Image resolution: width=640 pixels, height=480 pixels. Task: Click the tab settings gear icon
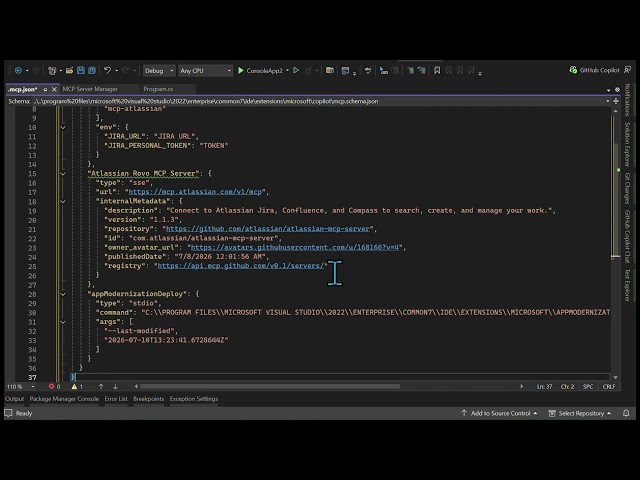[x=618, y=89]
